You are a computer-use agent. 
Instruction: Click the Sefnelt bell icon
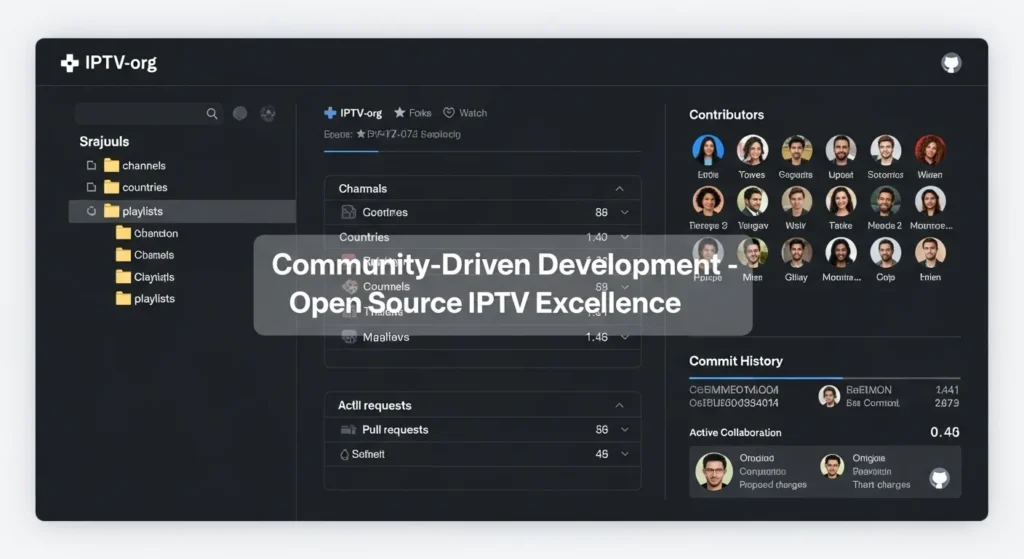[x=344, y=455]
